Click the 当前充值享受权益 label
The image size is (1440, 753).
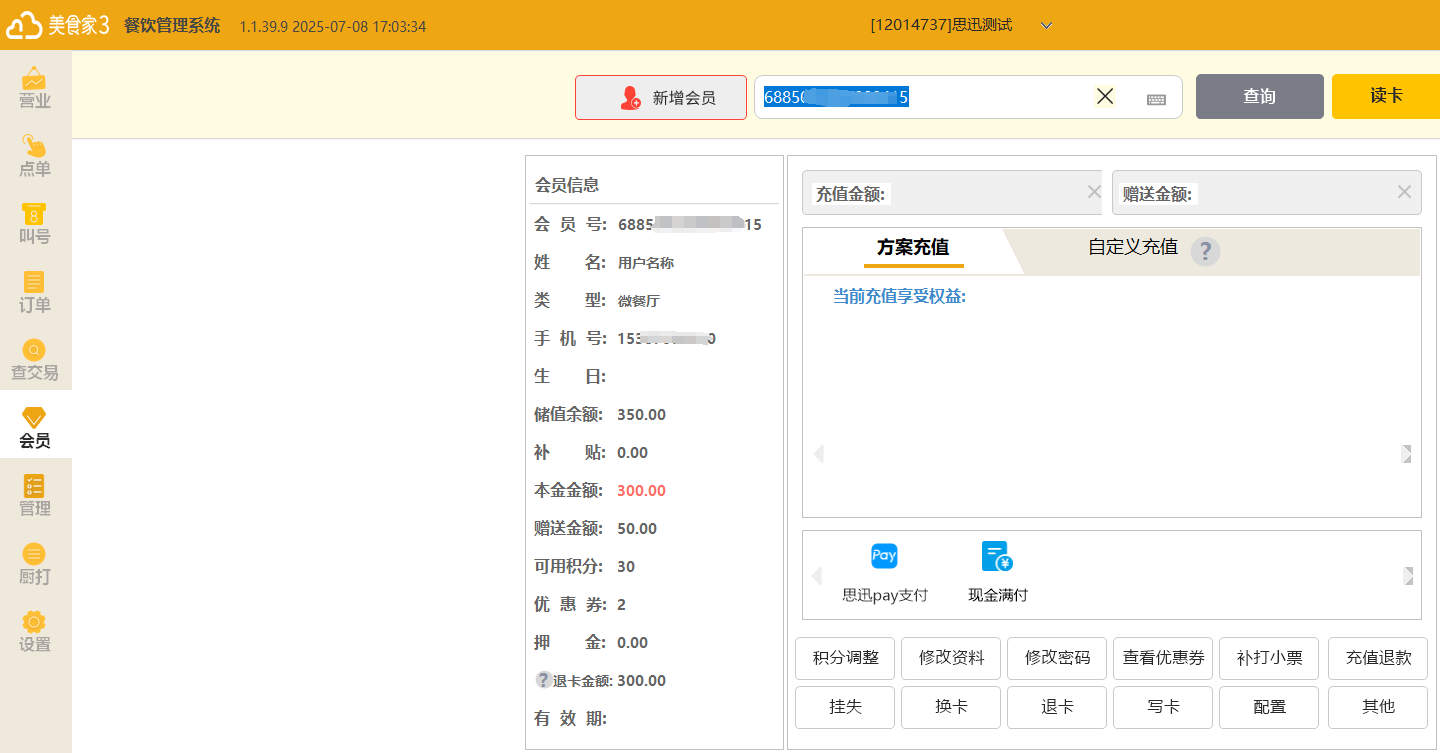point(899,297)
